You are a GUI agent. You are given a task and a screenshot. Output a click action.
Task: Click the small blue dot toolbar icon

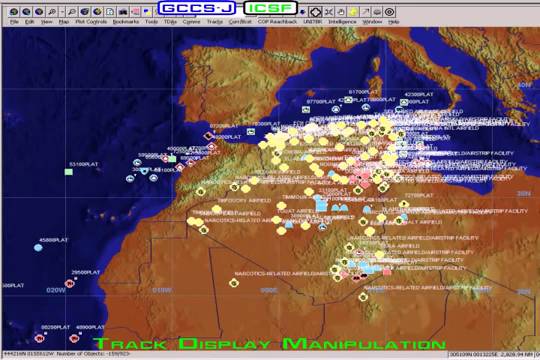tap(302, 12)
